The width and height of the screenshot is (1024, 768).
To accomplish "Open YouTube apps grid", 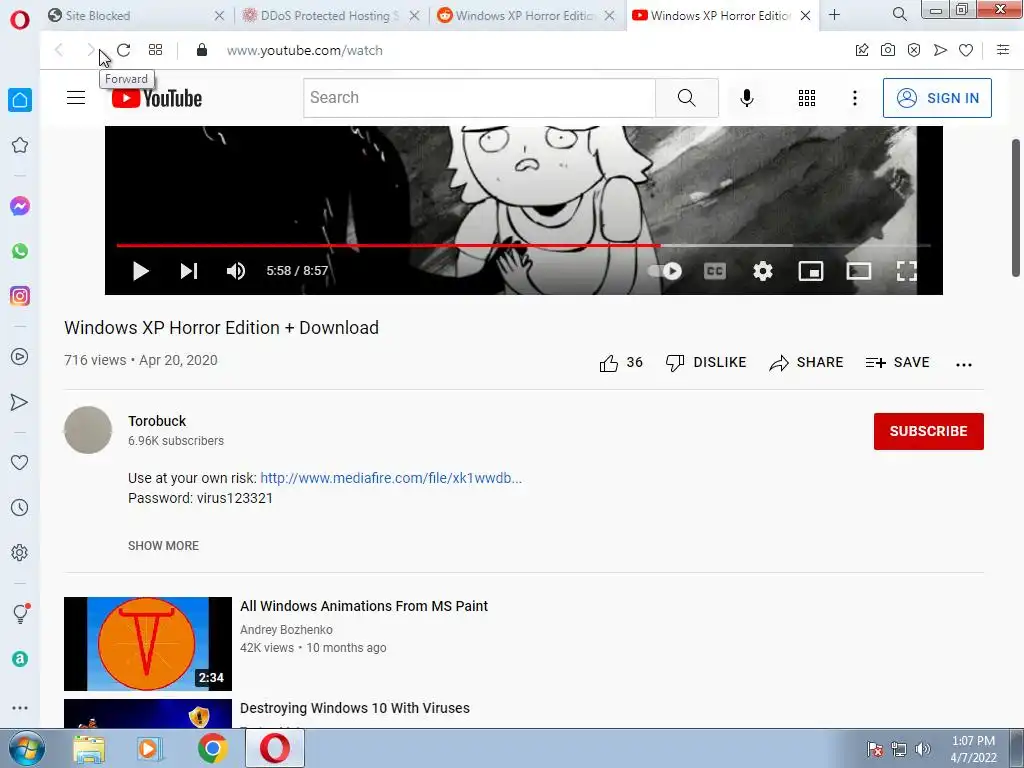I will pos(807,98).
